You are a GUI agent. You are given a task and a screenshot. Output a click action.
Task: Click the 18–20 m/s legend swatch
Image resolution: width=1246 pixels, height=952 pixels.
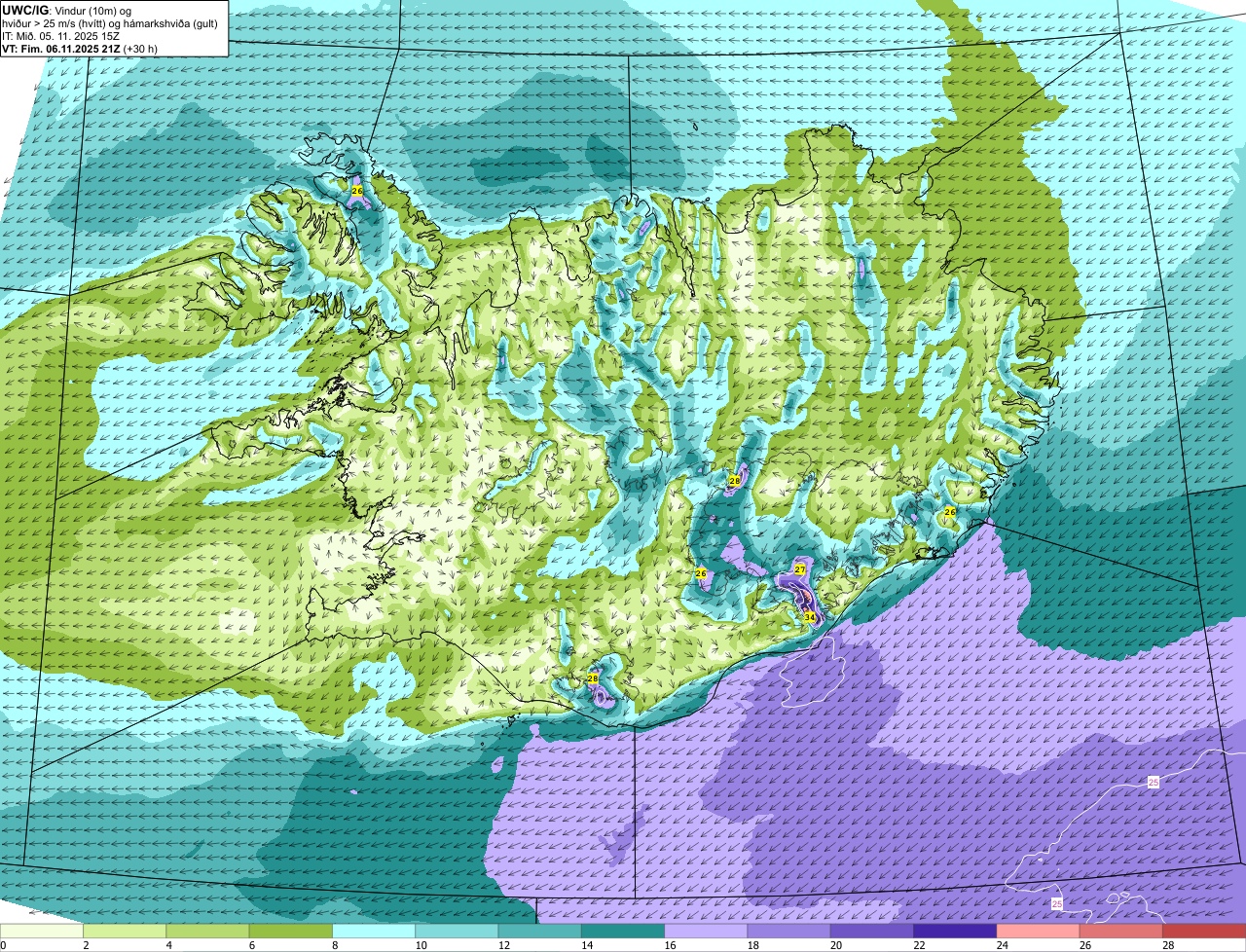789,932
